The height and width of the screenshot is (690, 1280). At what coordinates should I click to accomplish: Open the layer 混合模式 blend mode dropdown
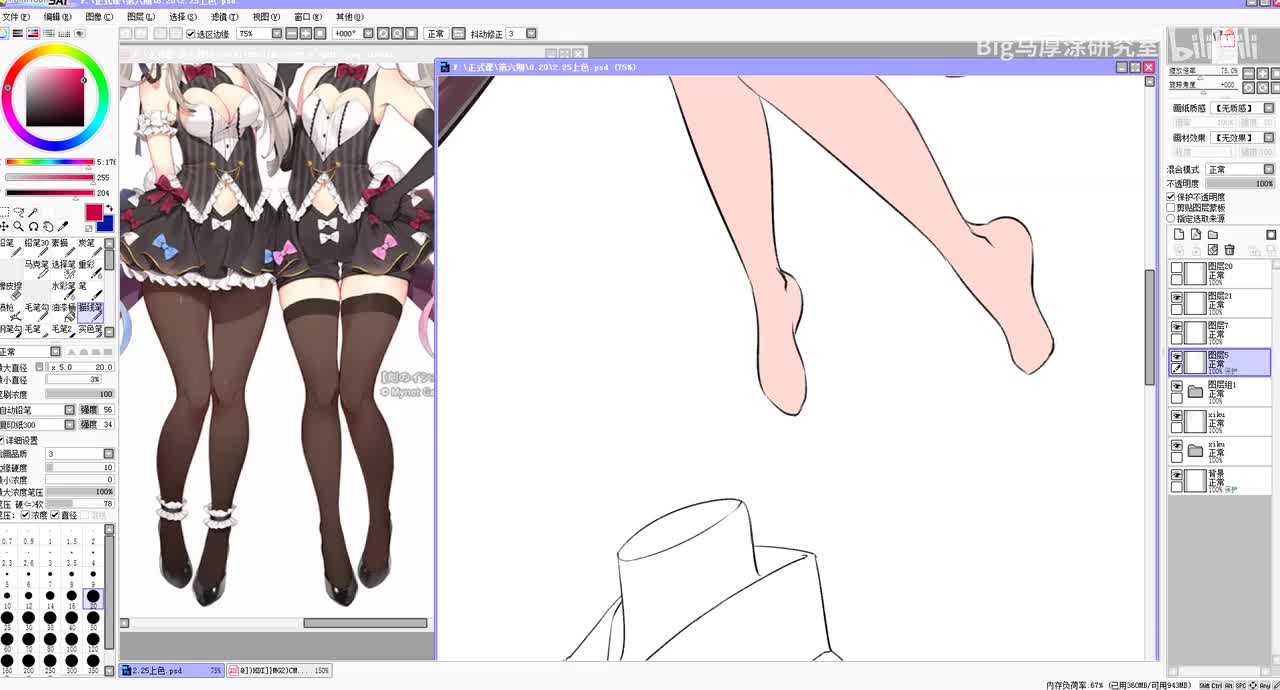(1269, 170)
